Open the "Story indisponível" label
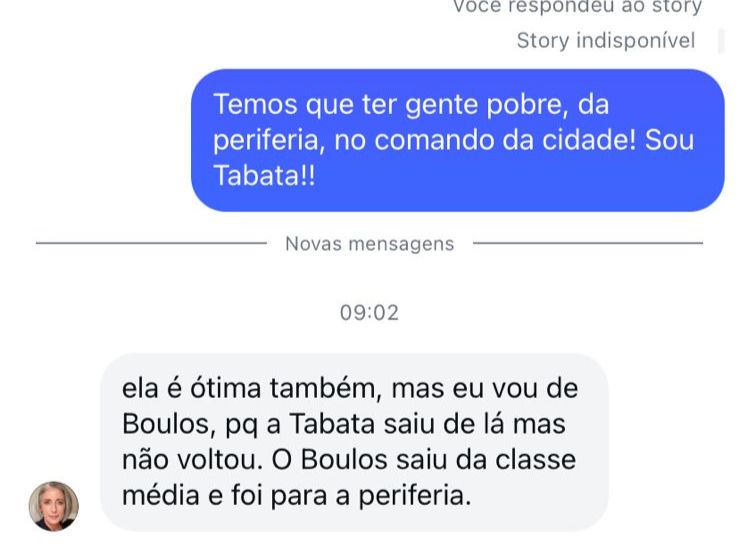 tap(606, 41)
